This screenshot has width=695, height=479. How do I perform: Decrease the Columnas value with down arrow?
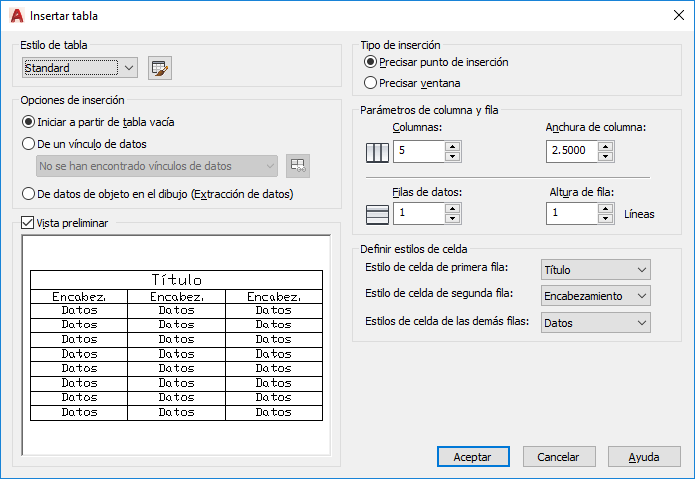pyautogui.click(x=452, y=156)
